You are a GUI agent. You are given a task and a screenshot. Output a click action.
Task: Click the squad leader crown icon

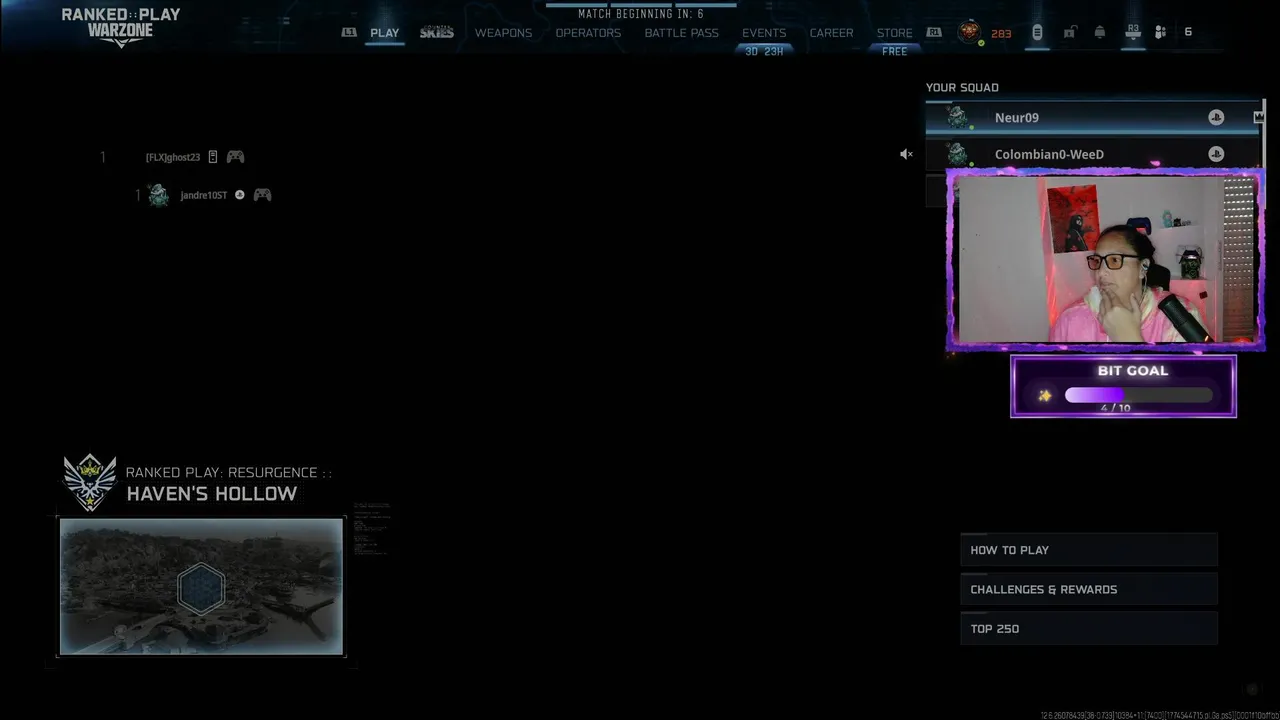[1259, 117]
